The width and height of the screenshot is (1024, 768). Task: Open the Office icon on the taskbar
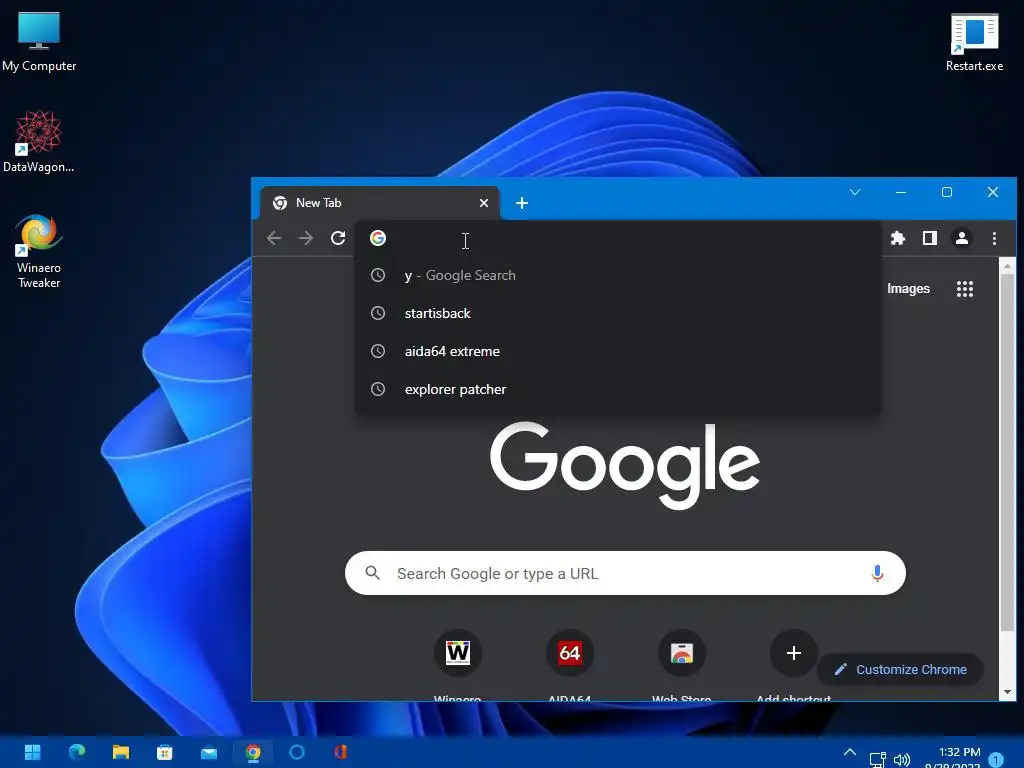click(x=341, y=752)
